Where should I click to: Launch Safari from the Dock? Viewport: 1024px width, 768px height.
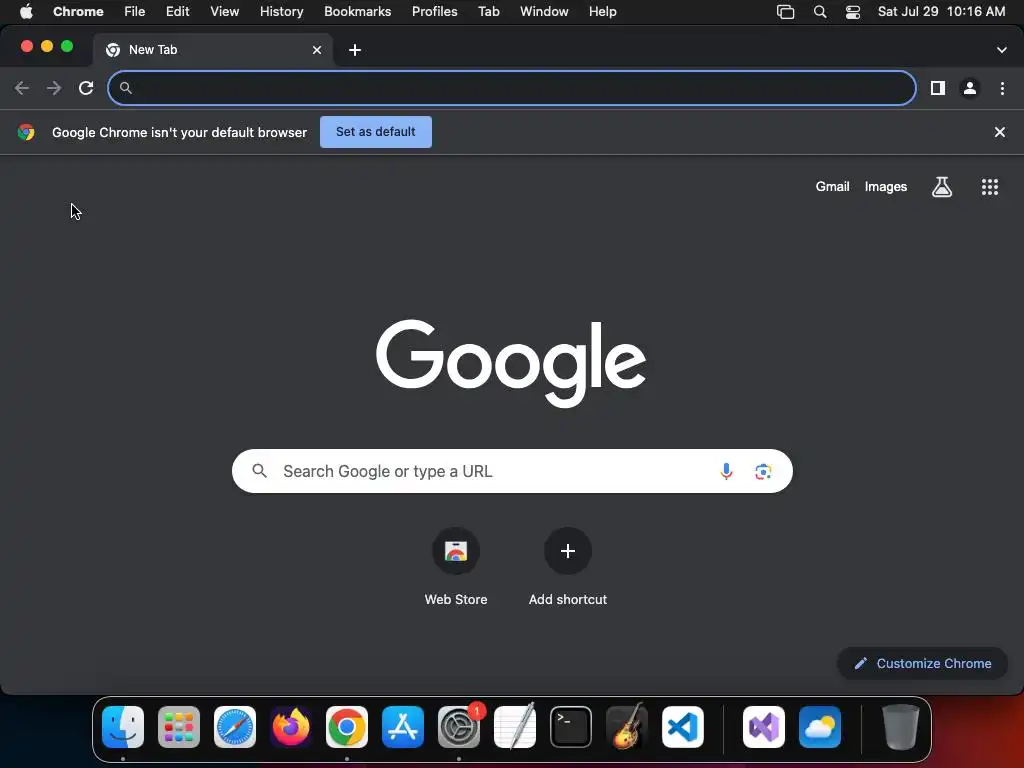[x=235, y=727]
